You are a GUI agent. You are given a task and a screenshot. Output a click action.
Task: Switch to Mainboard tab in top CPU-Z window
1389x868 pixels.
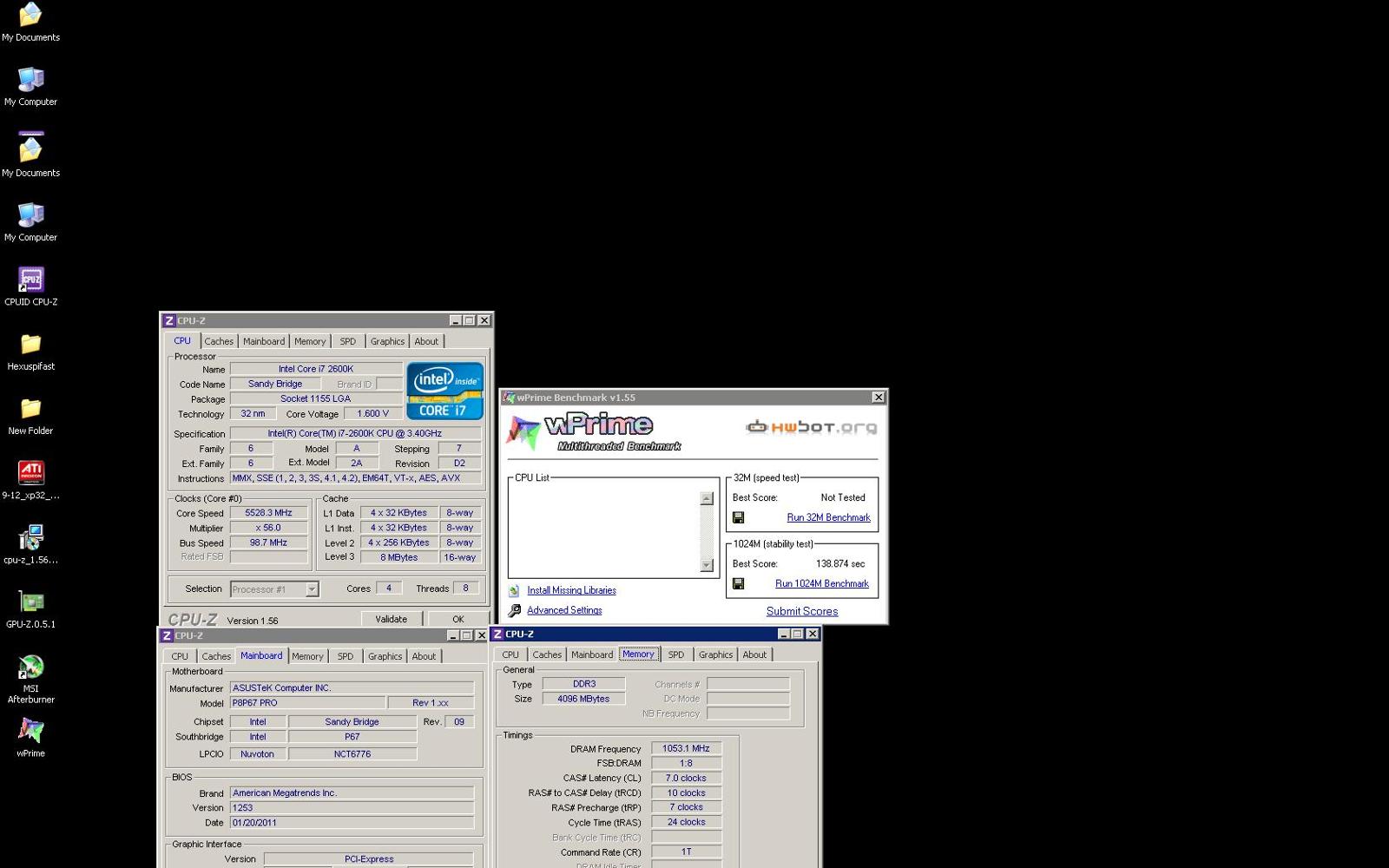coord(264,341)
